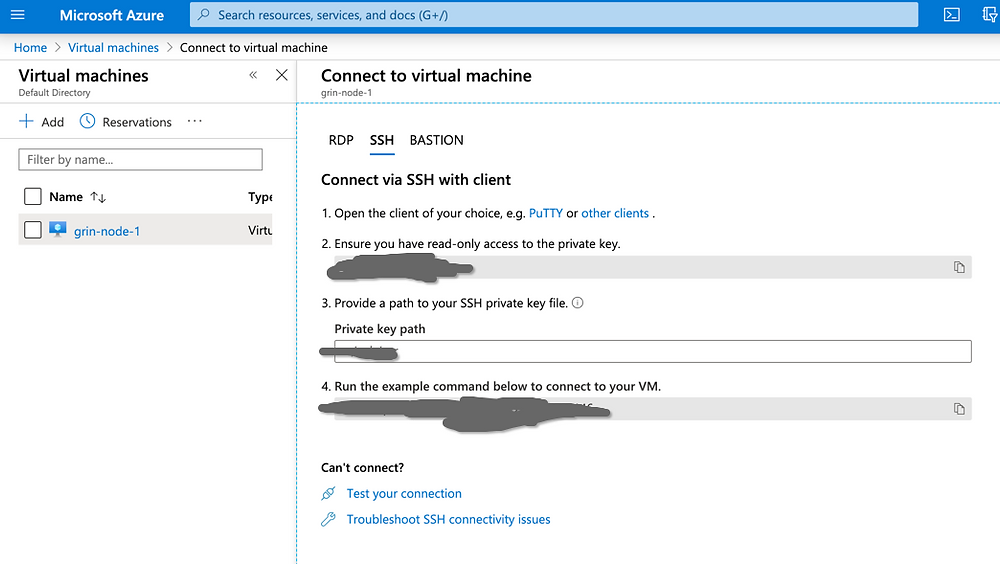The image size is (1000, 564).
Task: Click the grin-node-1 VM icon
Action: pyautogui.click(x=57, y=230)
